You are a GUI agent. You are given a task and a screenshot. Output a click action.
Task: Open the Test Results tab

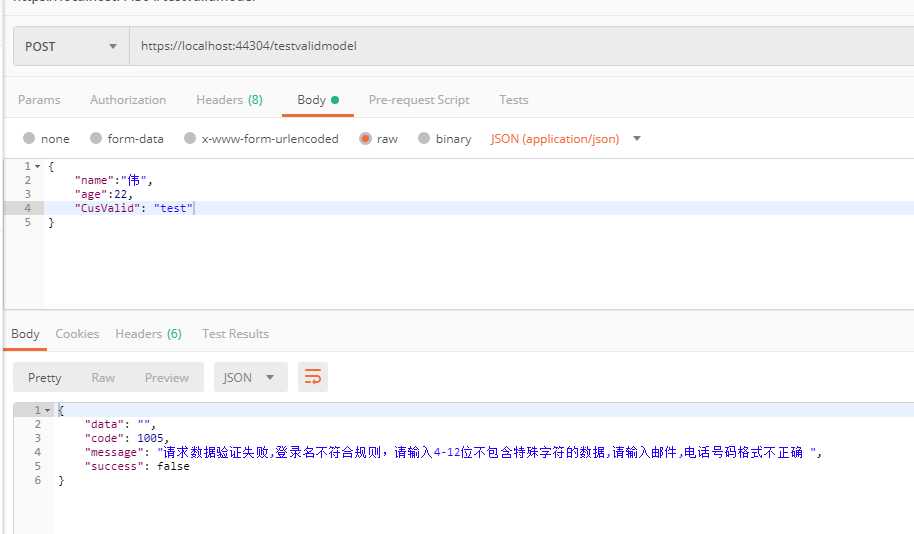[235, 333]
